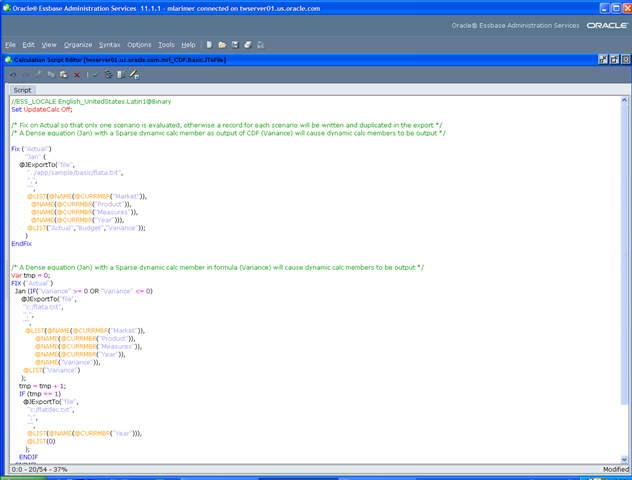
Task: Click the 'EndFix' keyword line
Action: pyautogui.click(x=21, y=244)
